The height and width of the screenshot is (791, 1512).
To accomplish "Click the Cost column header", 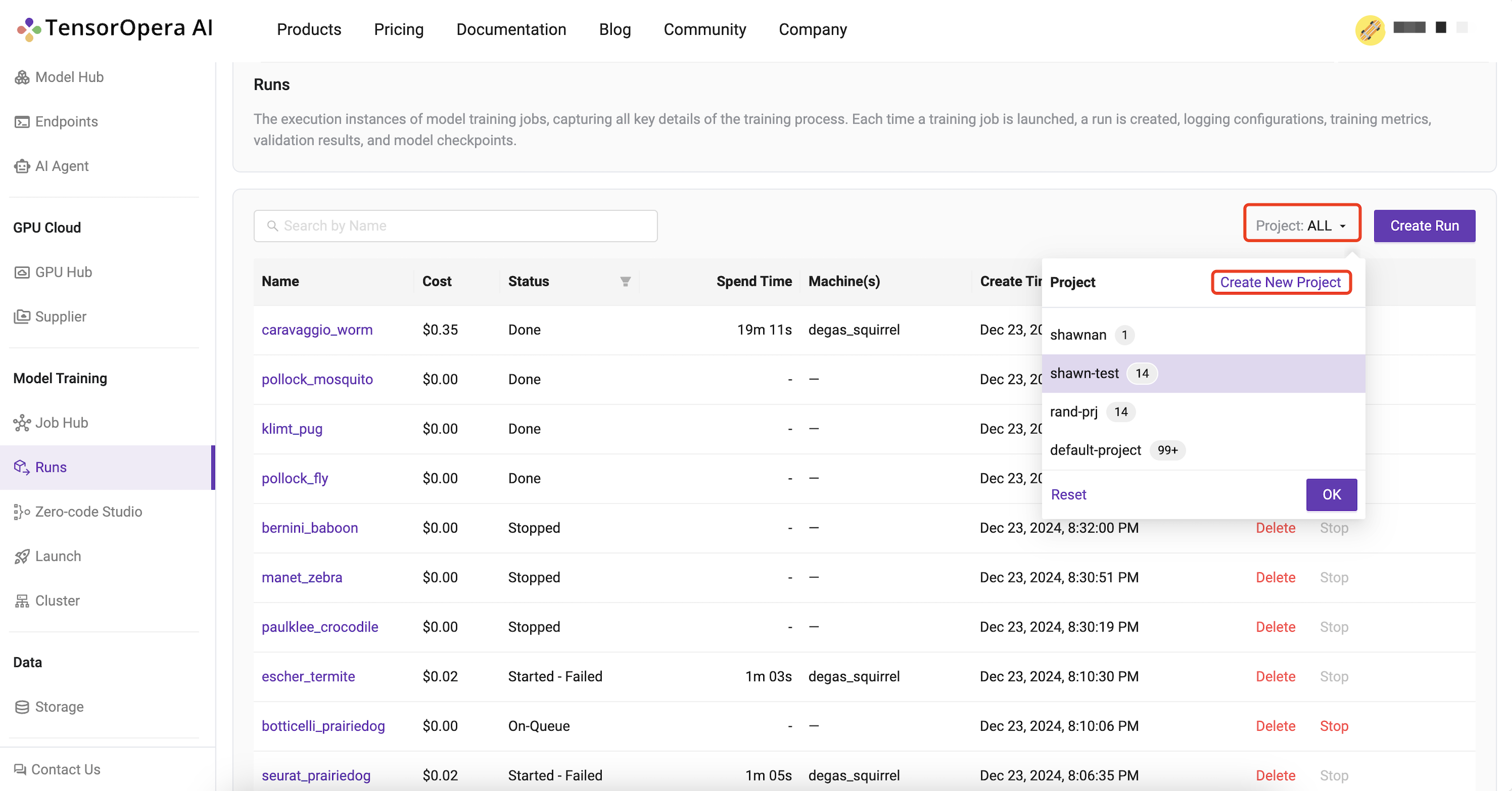I will pos(437,282).
